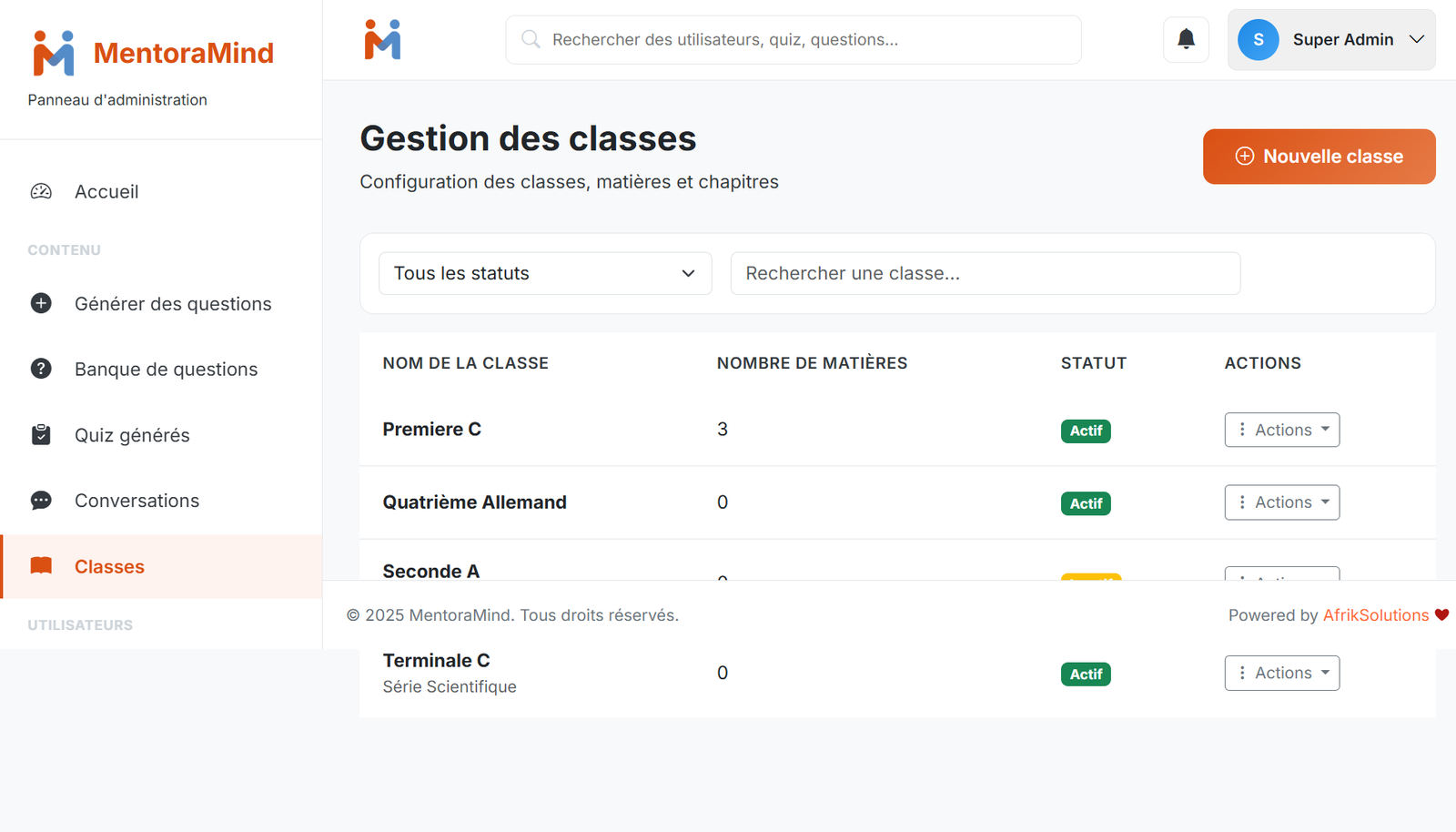Viewport: 1456px width, 832px height.
Task: Click the notification bell icon
Action: click(x=1186, y=39)
